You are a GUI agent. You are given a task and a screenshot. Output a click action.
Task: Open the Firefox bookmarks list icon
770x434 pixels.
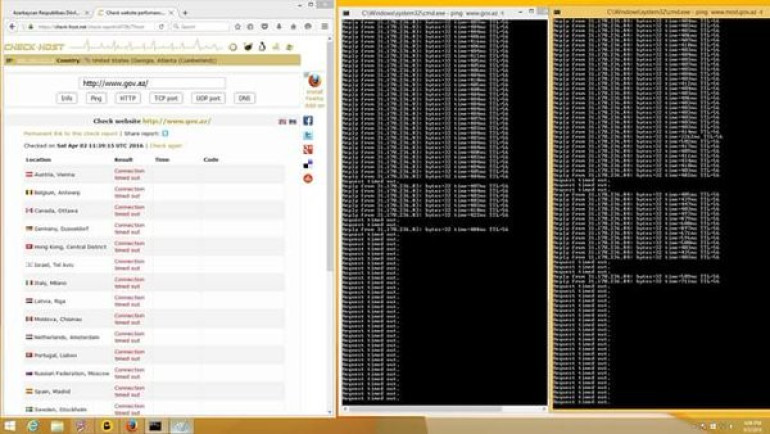click(x=250, y=27)
